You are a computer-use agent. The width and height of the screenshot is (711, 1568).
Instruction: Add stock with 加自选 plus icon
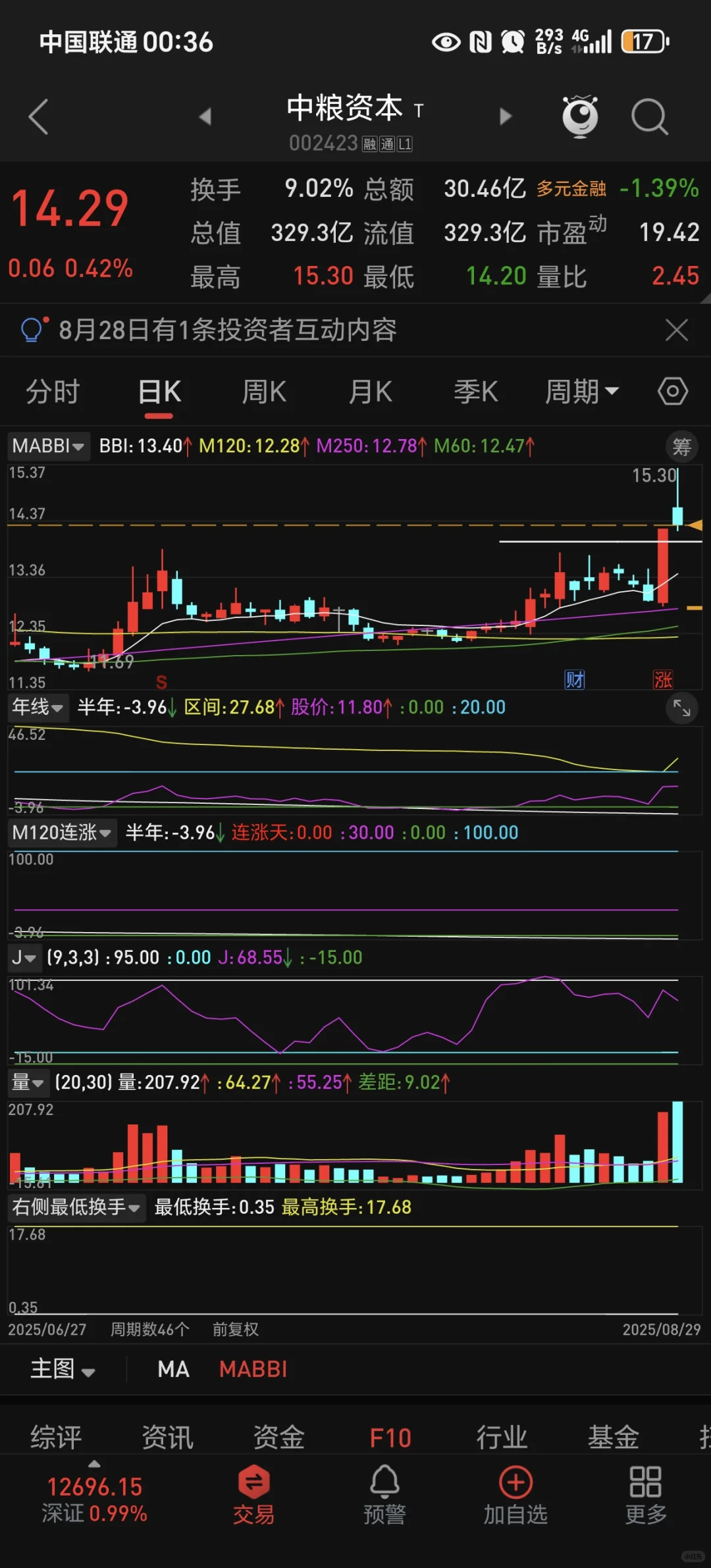pyautogui.click(x=515, y=1496)
